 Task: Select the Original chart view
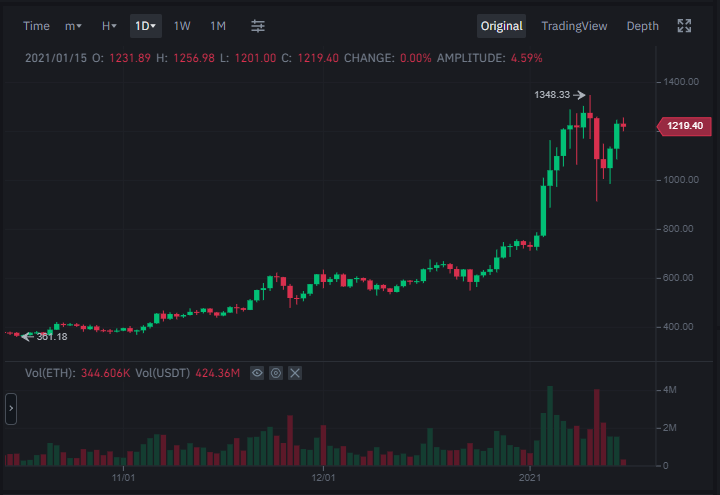coord(501,26)
